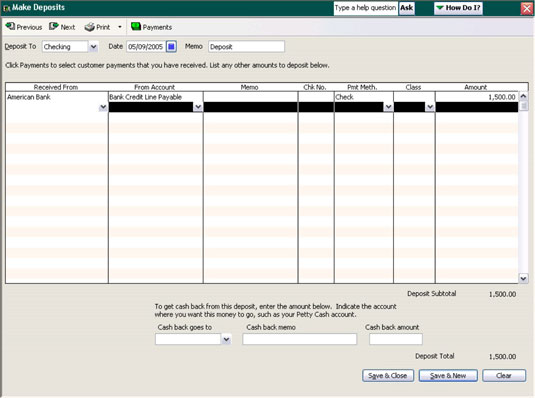Image resolution: width=535 pixels, height=398 pixels.
Task: Open the date calendar picker icon
Action: point(171,46)
